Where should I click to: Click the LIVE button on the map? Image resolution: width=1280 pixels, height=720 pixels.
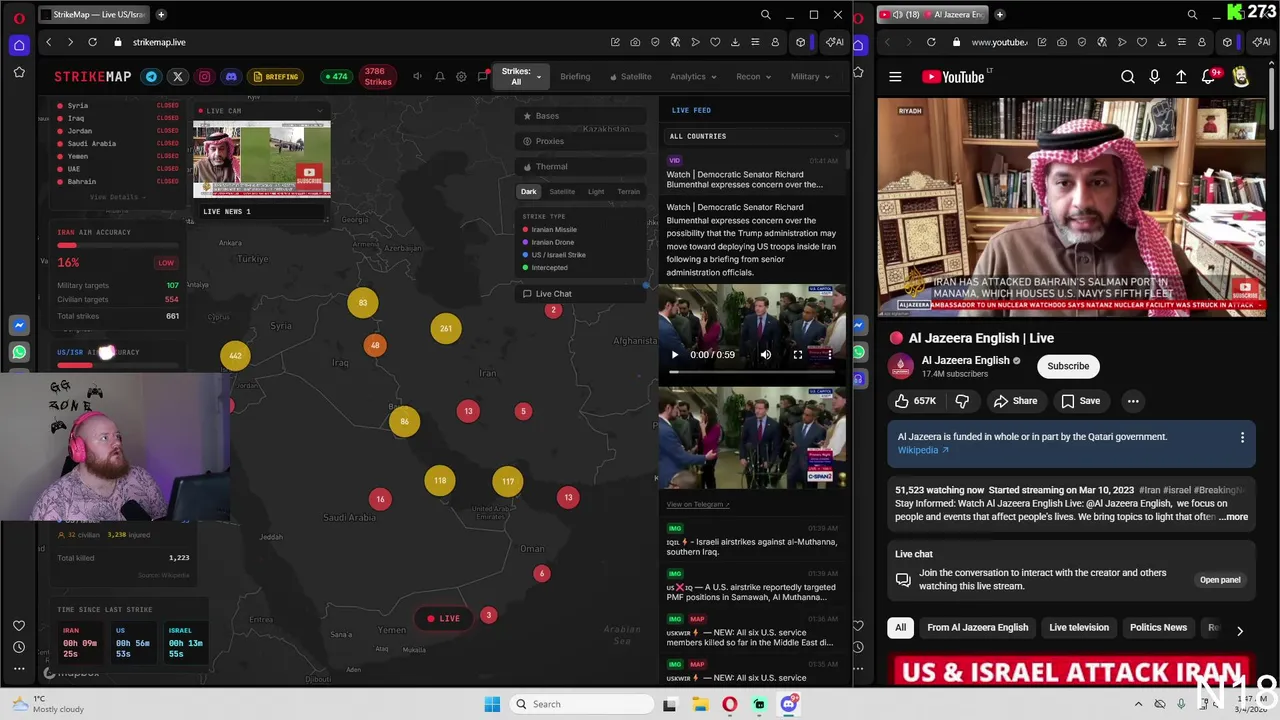pos(444,619)
